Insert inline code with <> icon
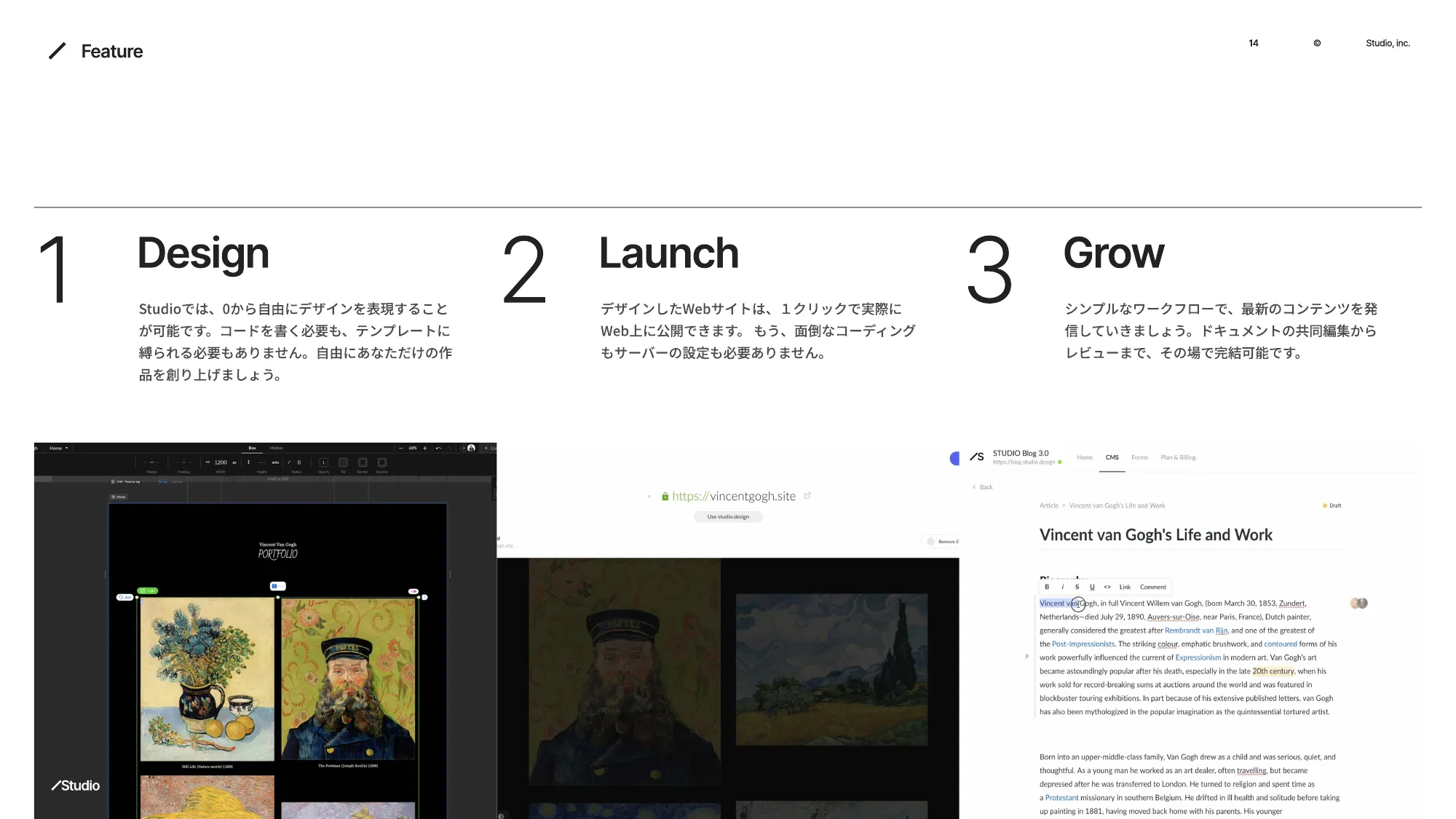The image size is (1456, 819). (1107, 587)
